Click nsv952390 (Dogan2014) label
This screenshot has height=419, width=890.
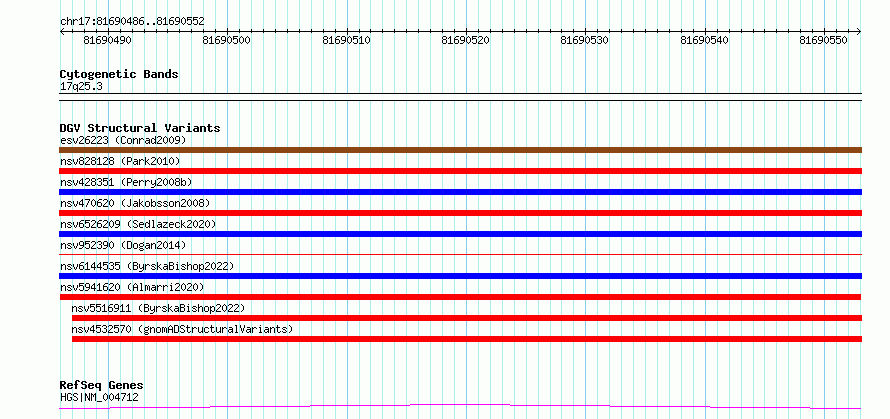pos(123,245)
